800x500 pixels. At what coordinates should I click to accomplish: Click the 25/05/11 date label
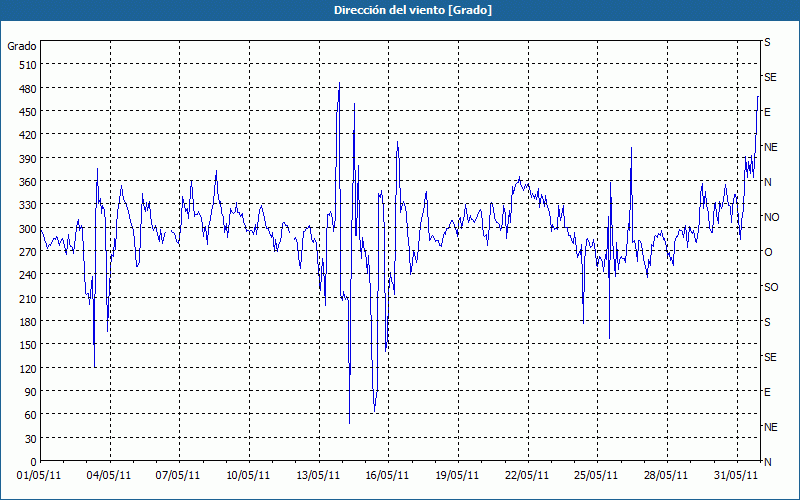596,476
